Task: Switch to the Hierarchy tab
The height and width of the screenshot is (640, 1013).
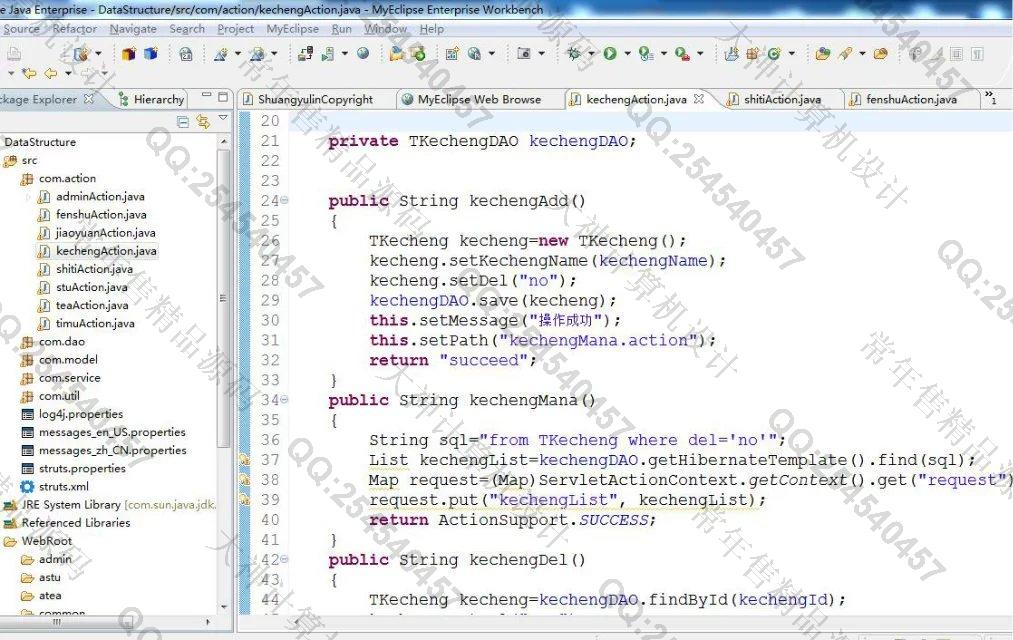Action: 152,99
